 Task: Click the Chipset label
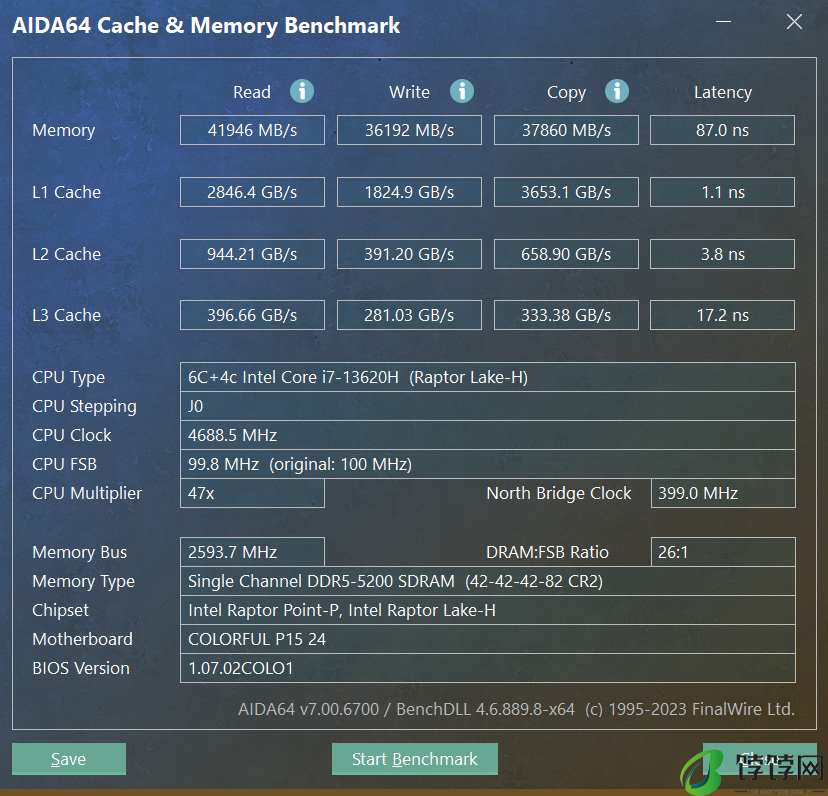(61, 611)
